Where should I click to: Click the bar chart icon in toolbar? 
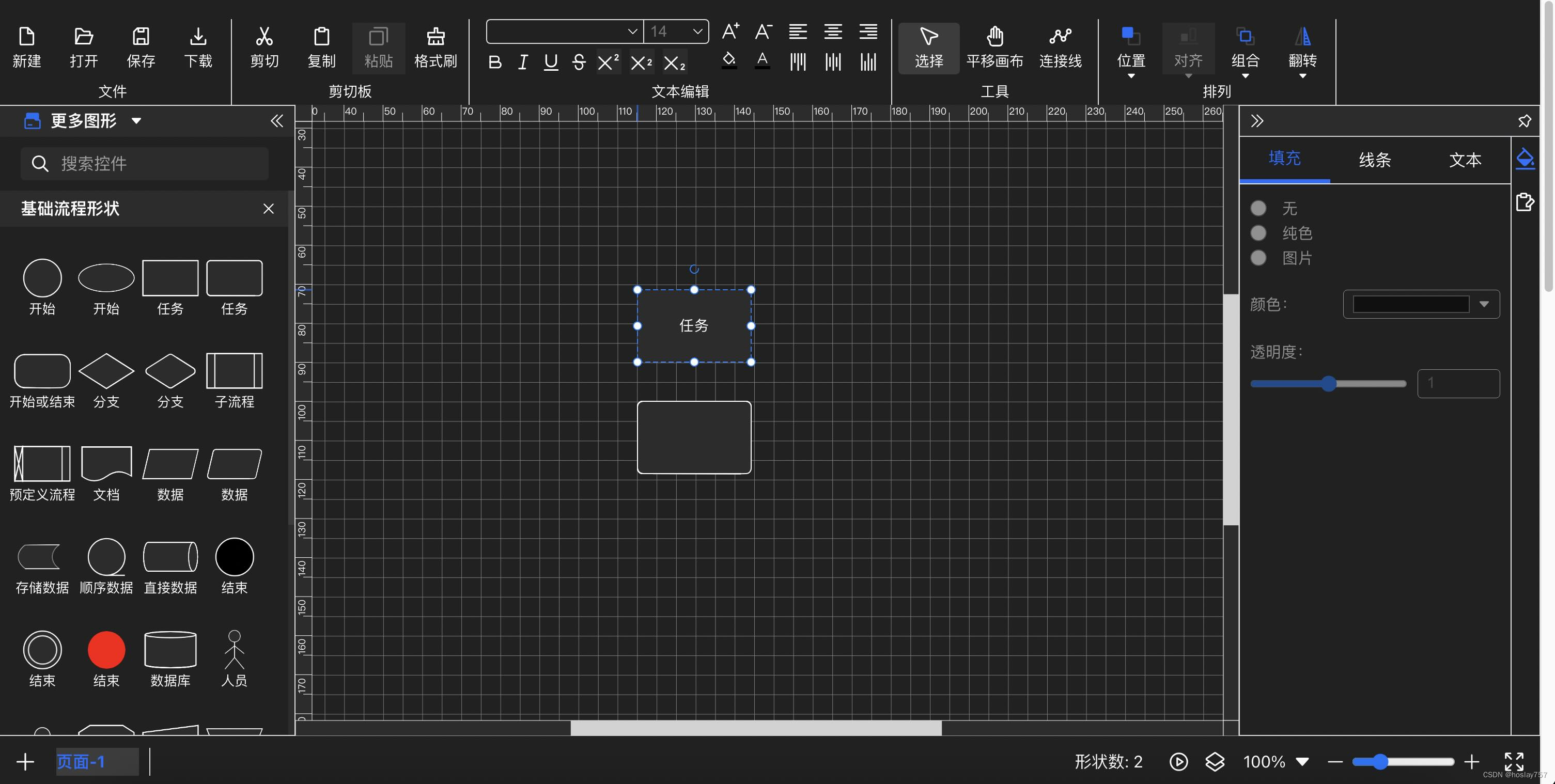(x=869, y=63)
